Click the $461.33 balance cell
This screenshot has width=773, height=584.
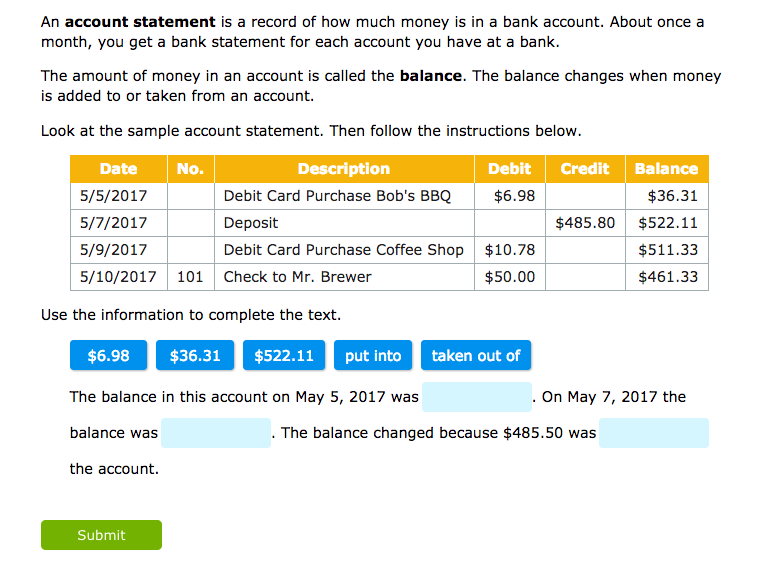668,277
